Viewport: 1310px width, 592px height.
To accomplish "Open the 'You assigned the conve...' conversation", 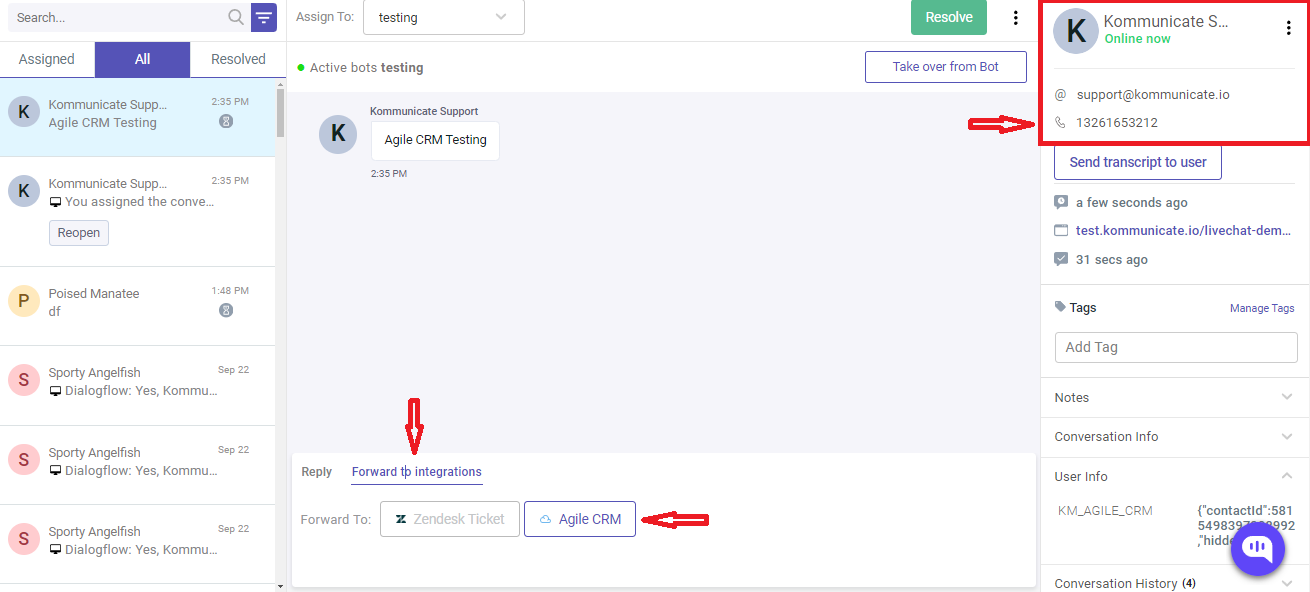I will [x=137, y=212].
